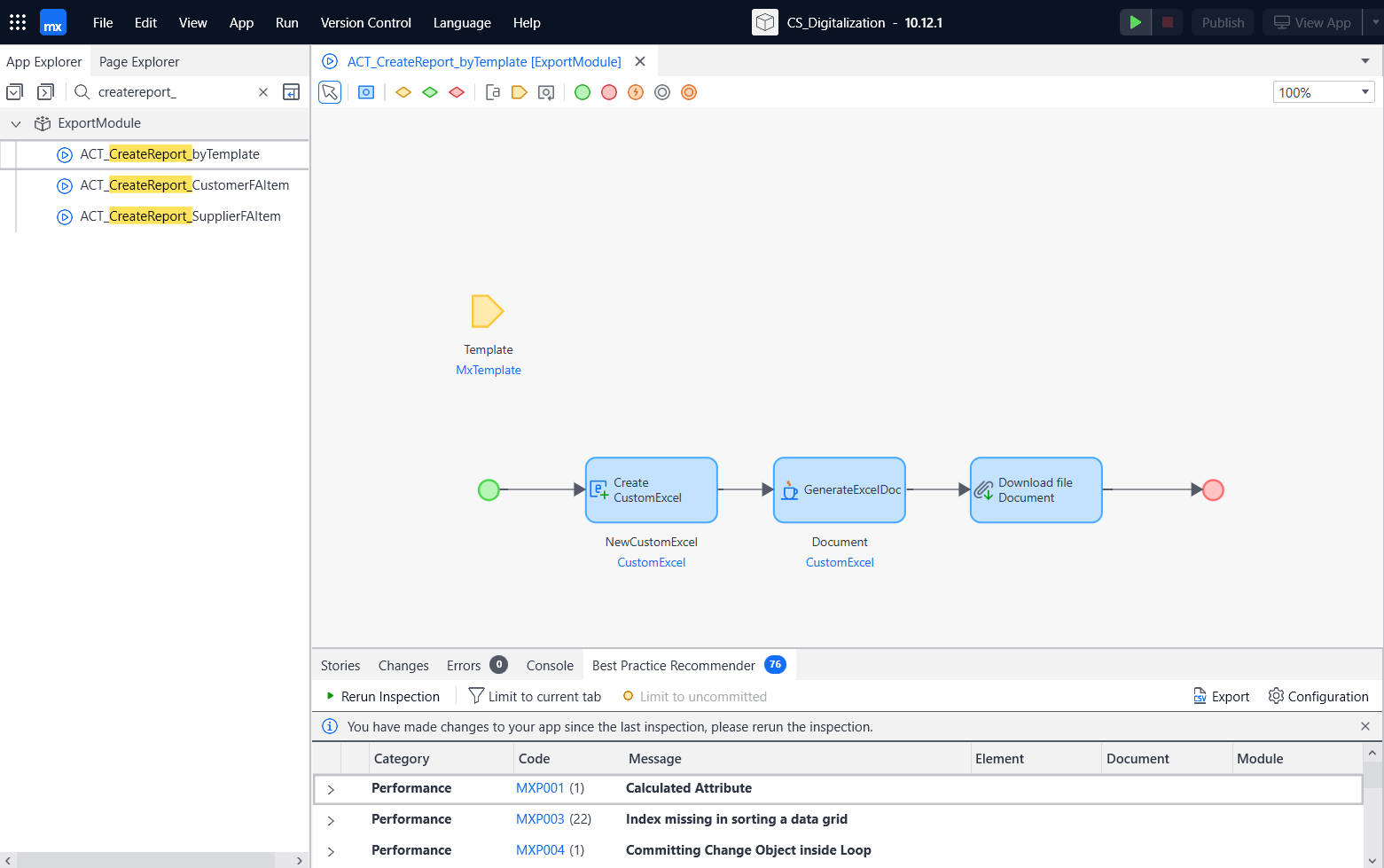Select the green Start event tool

[583, 91]
